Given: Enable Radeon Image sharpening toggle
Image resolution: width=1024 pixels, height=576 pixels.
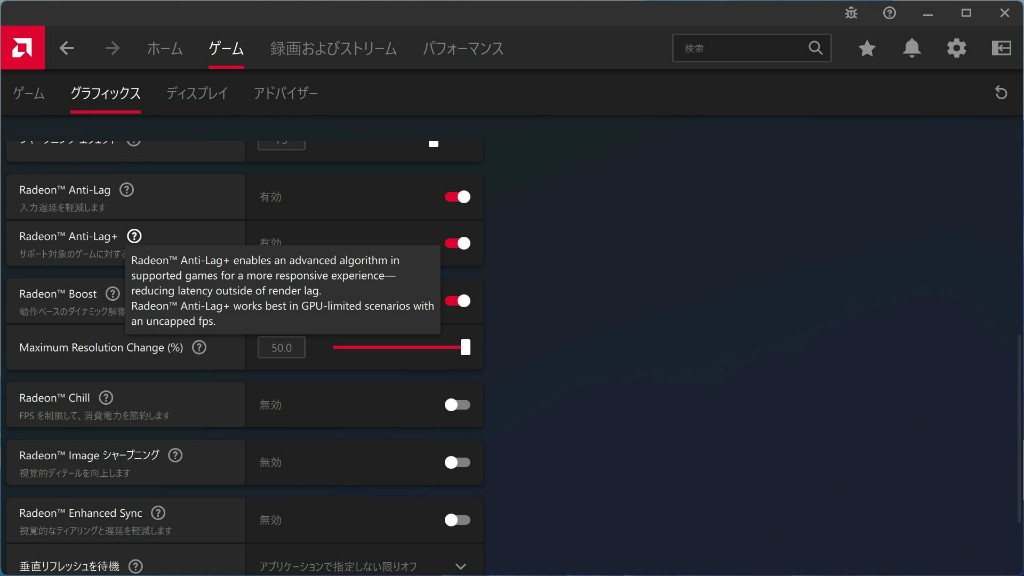Looking at the screenshot, I should (x=457, y=462).
